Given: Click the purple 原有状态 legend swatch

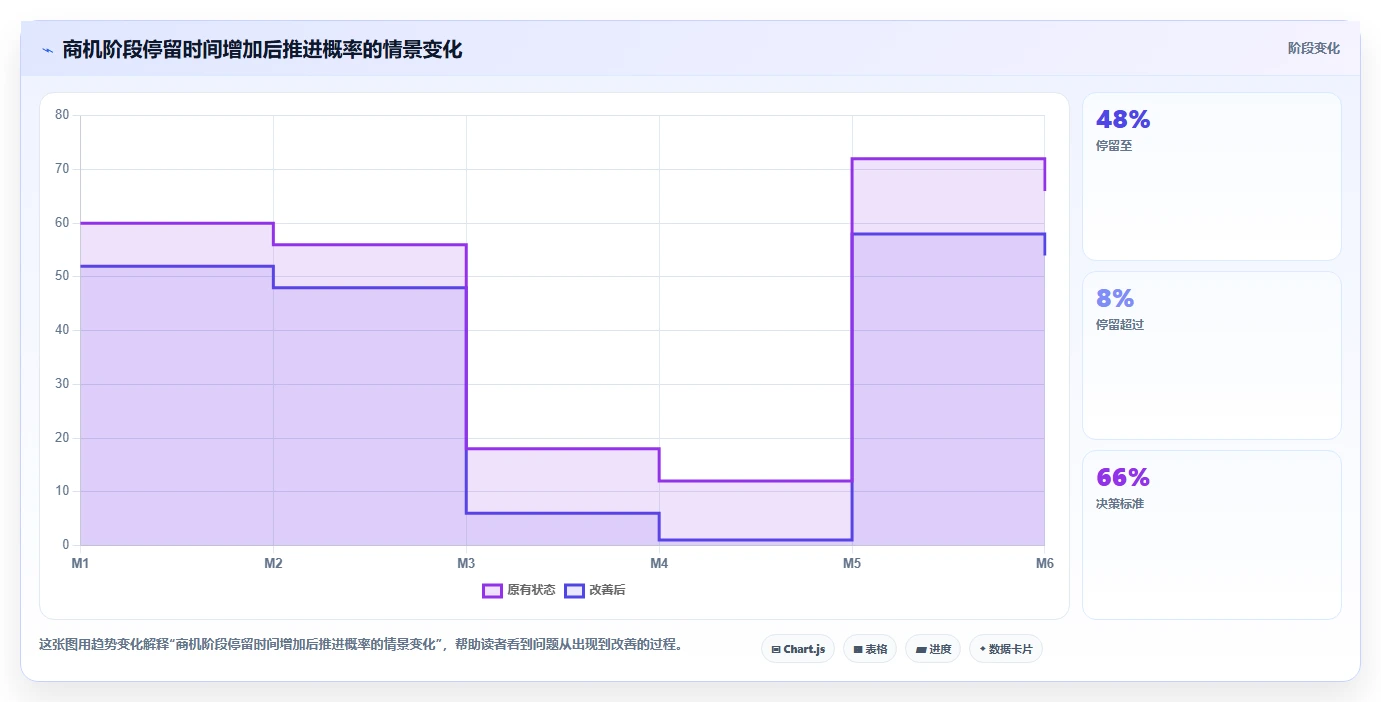Looking at the screenshot, I should 492,590.
